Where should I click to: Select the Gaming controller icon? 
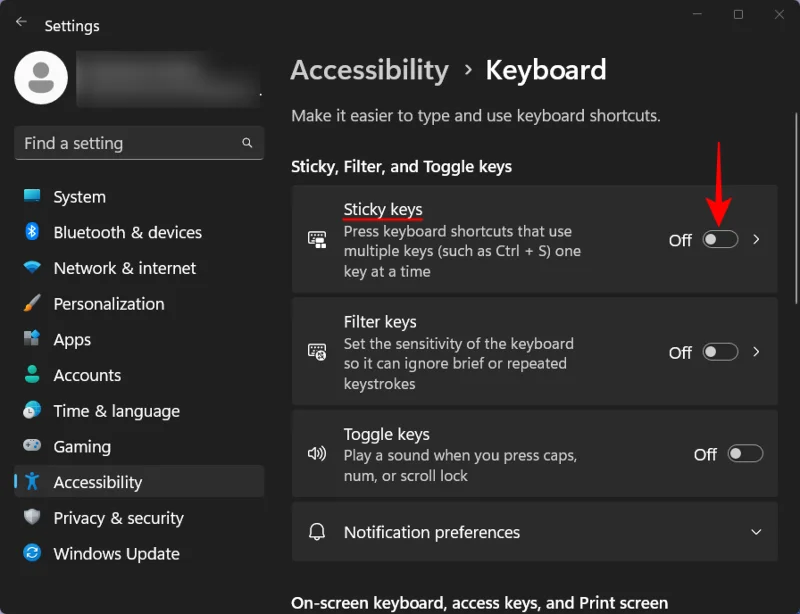(32, 446)
